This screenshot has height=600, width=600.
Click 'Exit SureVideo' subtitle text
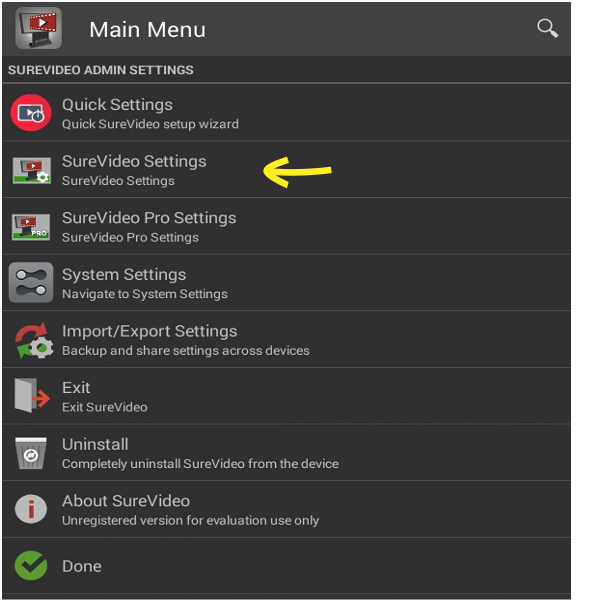point(104,407)
